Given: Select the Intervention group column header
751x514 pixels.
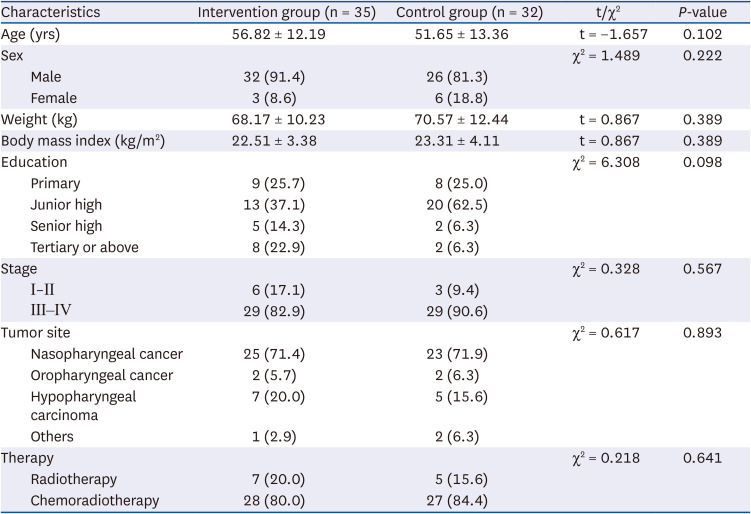Looking at the screenshot, I should [285, 13].
